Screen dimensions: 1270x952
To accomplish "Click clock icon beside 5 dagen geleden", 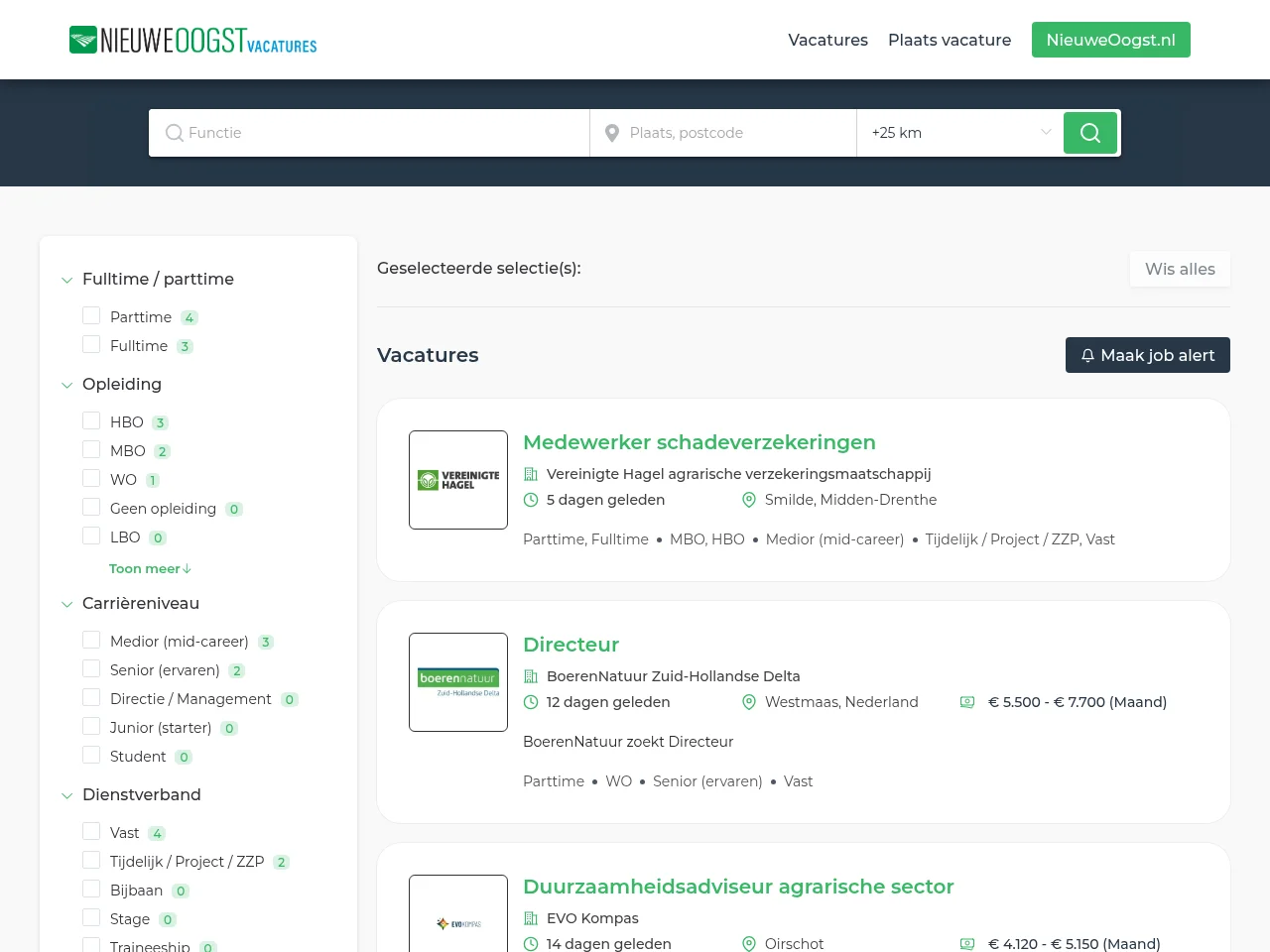I will coord(531,500).
